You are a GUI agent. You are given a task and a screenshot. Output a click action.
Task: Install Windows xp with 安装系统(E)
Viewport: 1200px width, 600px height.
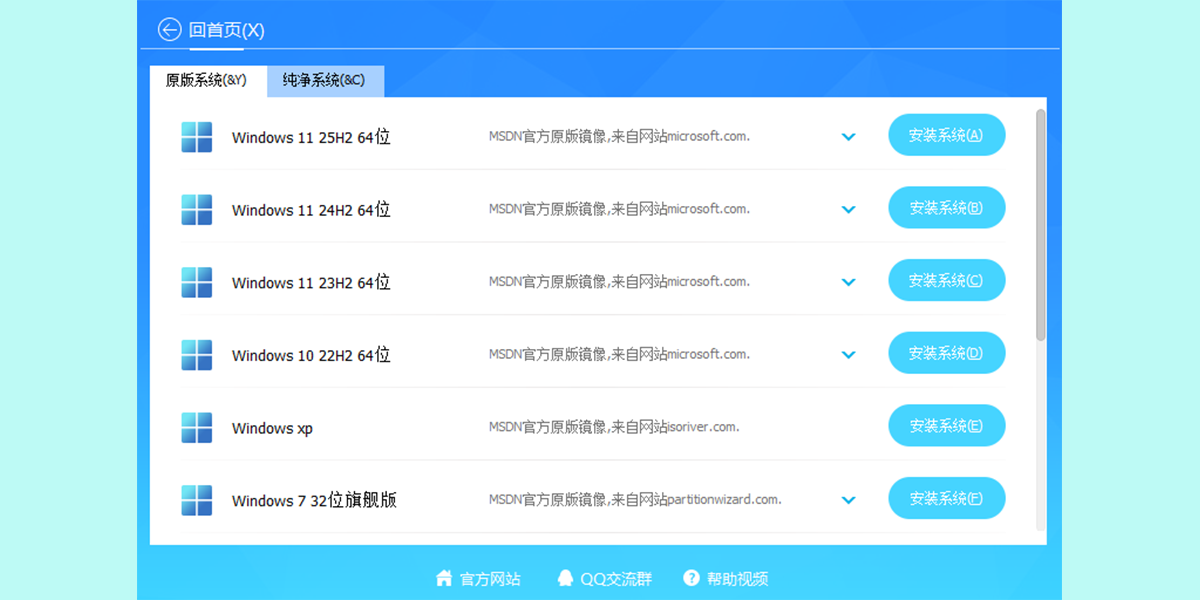coord(946,426)
